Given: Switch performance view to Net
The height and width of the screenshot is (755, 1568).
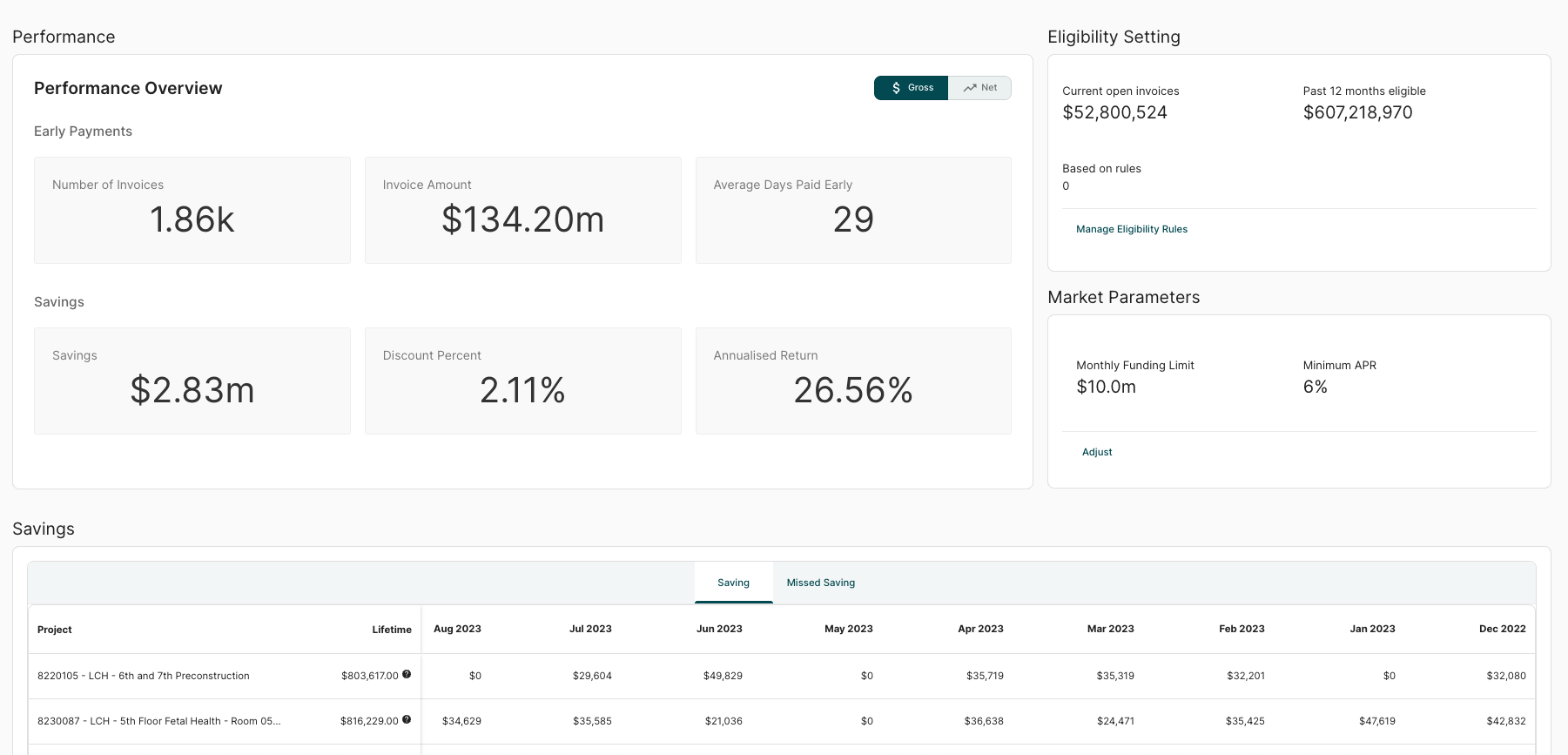Looking at the screenshot, I should (x=980, y=88).
